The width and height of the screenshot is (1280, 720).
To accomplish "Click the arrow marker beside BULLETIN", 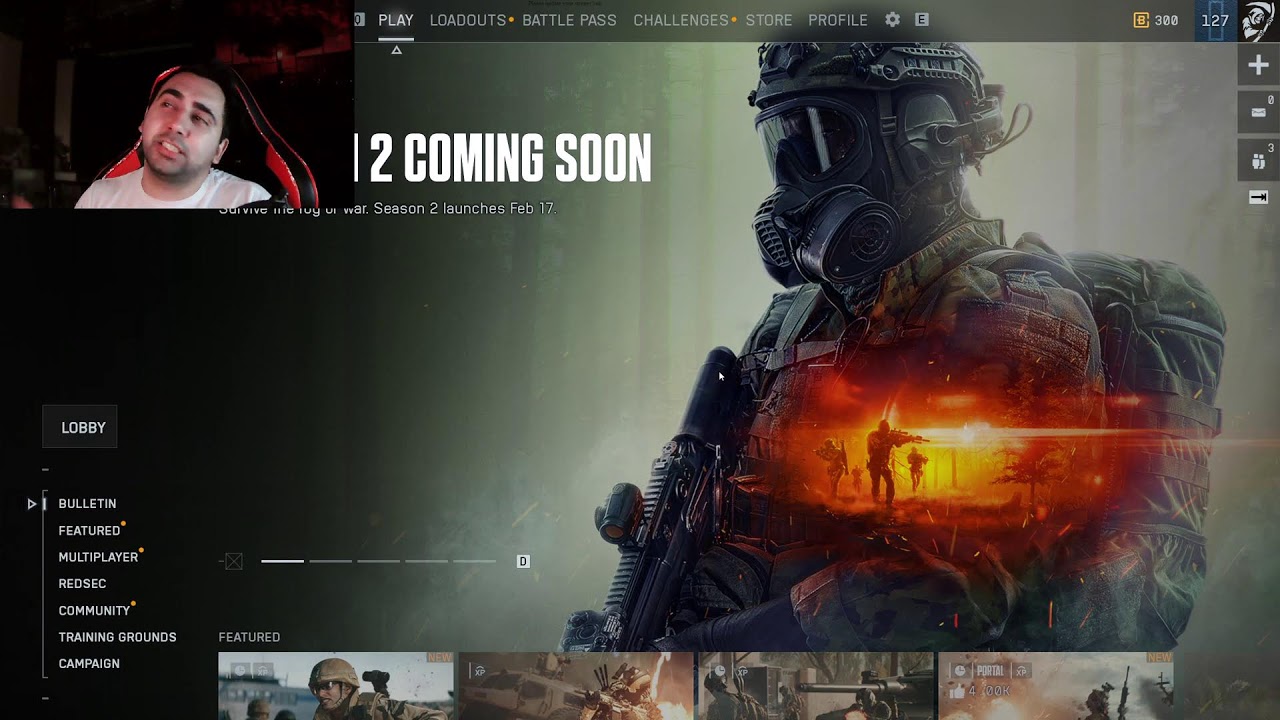I will [x=32, y=504].
